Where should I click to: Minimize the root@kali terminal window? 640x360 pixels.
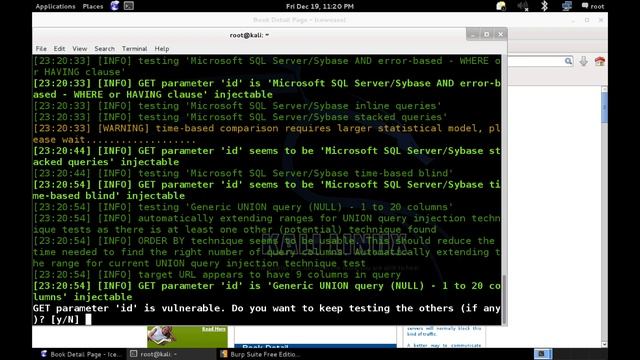pyautogui.click(x=473, y=34)
